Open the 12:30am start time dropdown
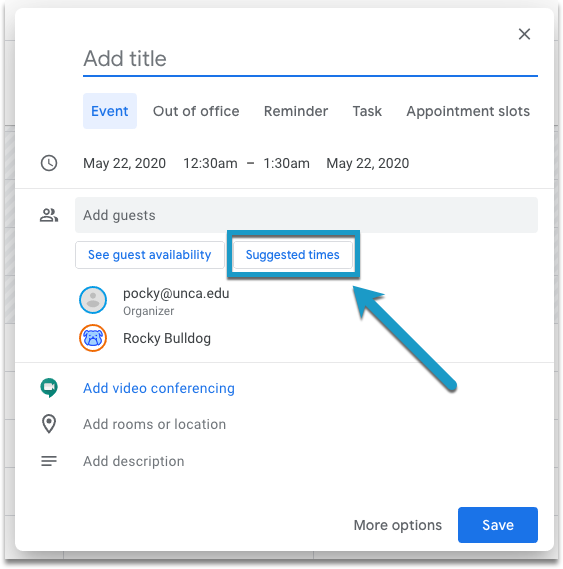 pyautogui.click(x=210, y=163)
